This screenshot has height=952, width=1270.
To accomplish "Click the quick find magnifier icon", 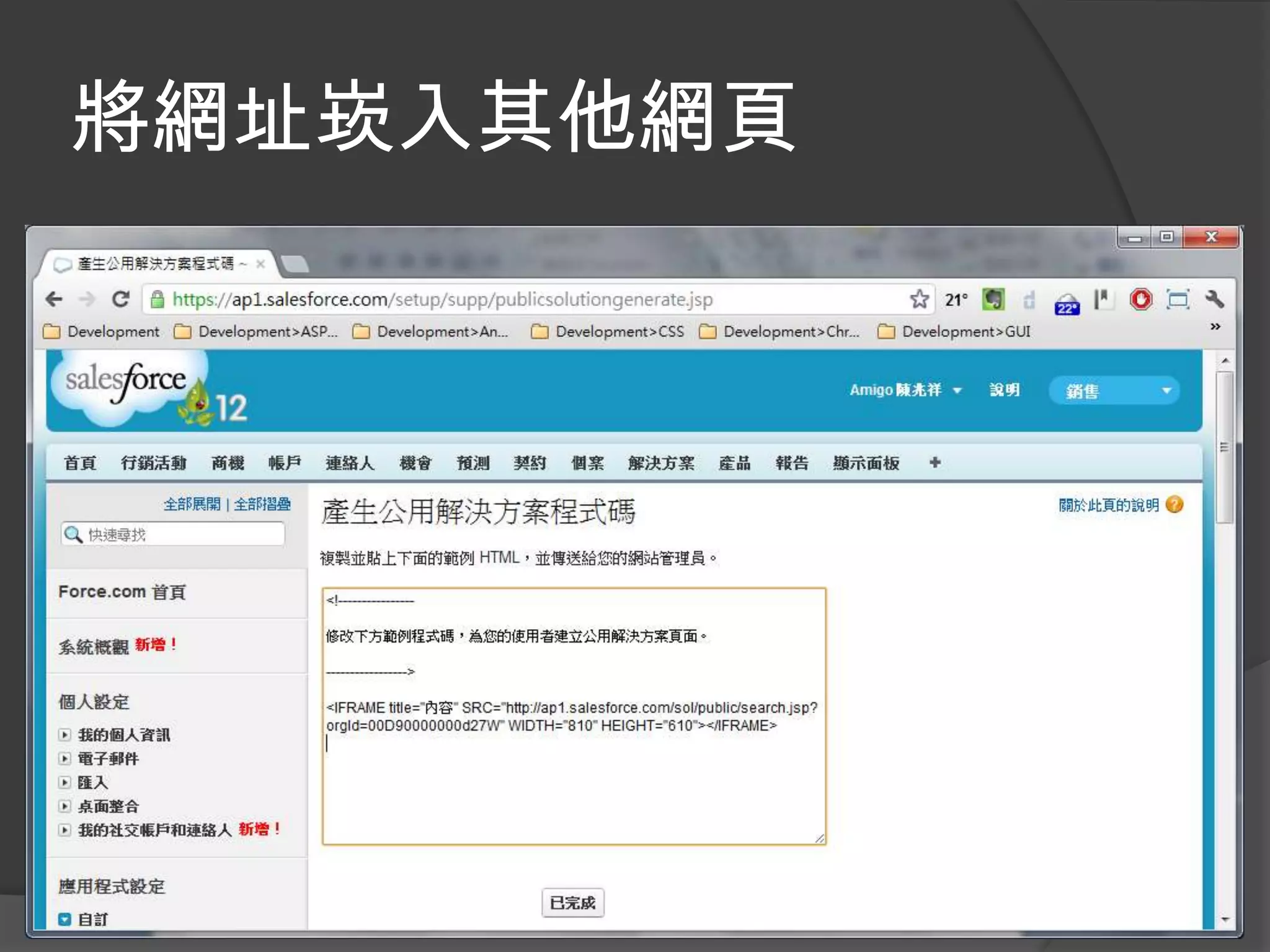I will (x=73, y=534).
